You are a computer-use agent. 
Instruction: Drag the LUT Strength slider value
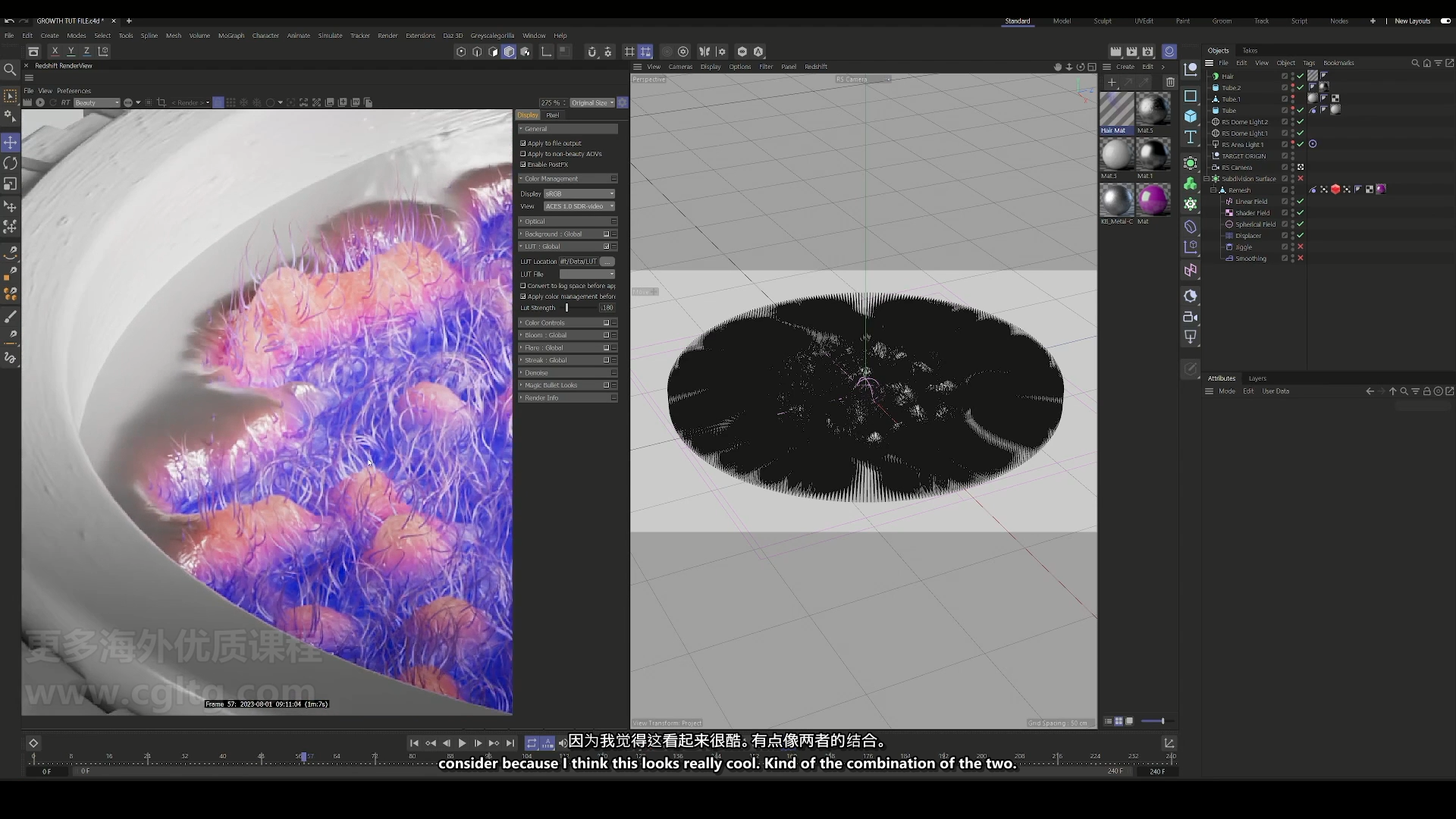pos(566,307)
